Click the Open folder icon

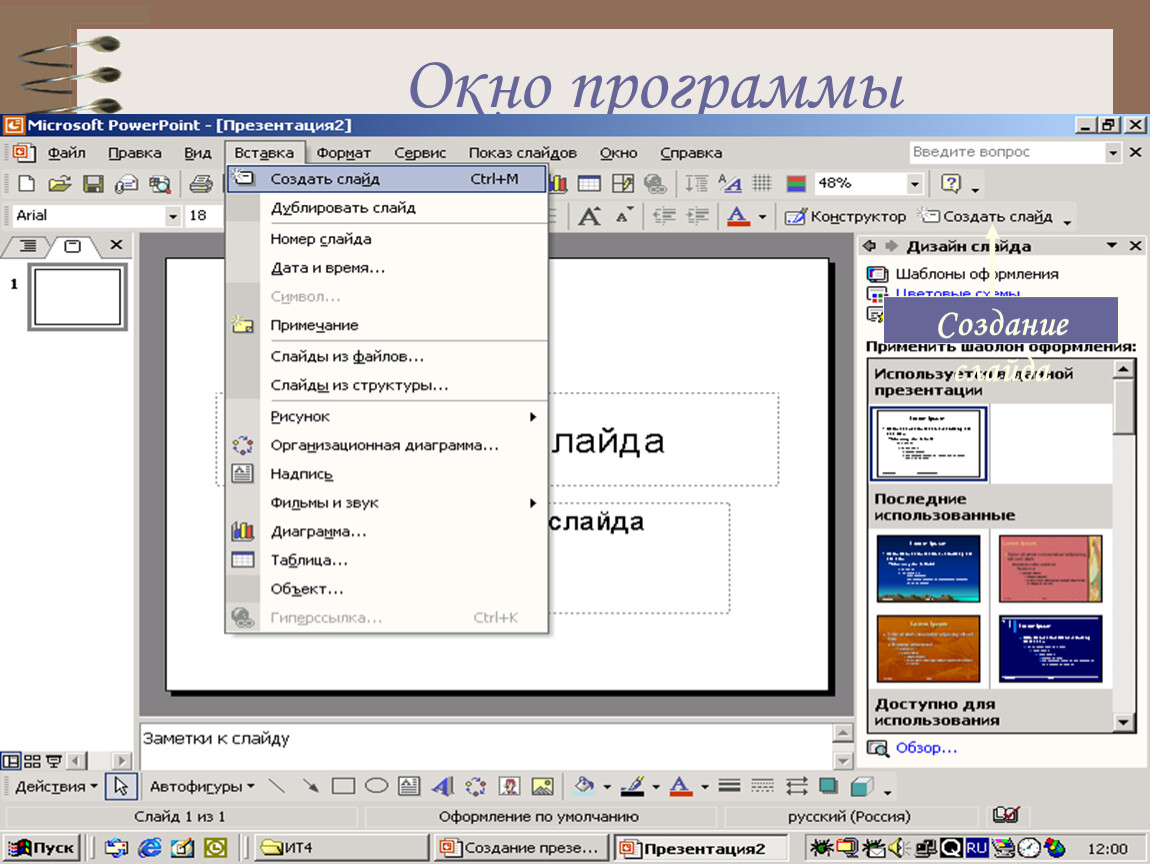click(59, 183)
